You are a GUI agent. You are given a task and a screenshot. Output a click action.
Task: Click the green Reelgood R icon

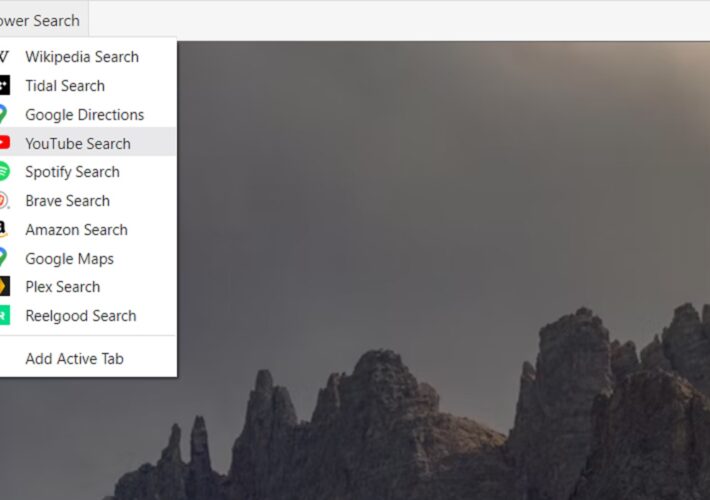coord(5,316)
